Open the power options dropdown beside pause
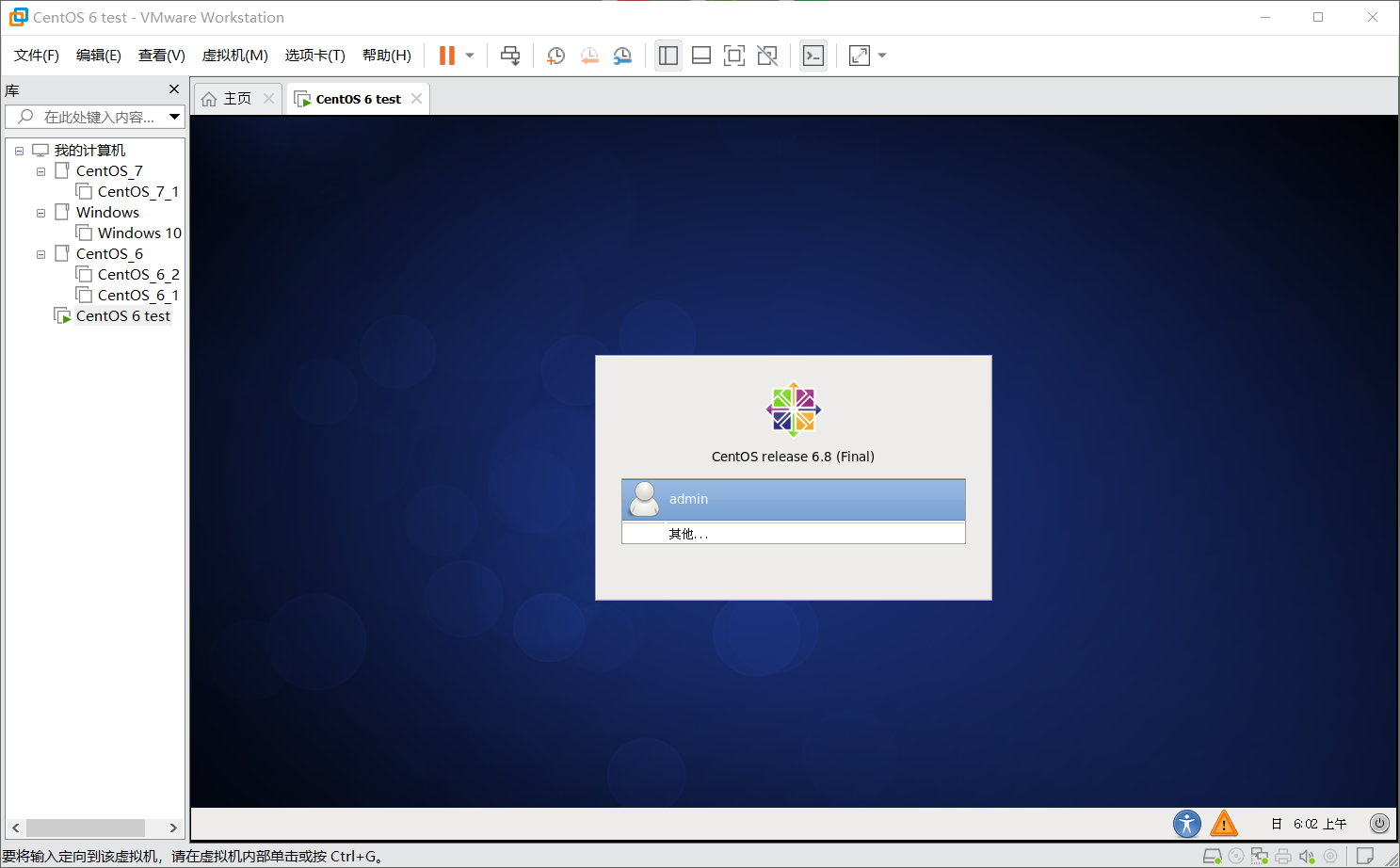Image resolution: width=1400 pixels, height=868 pixels. (x=470, y=56)
